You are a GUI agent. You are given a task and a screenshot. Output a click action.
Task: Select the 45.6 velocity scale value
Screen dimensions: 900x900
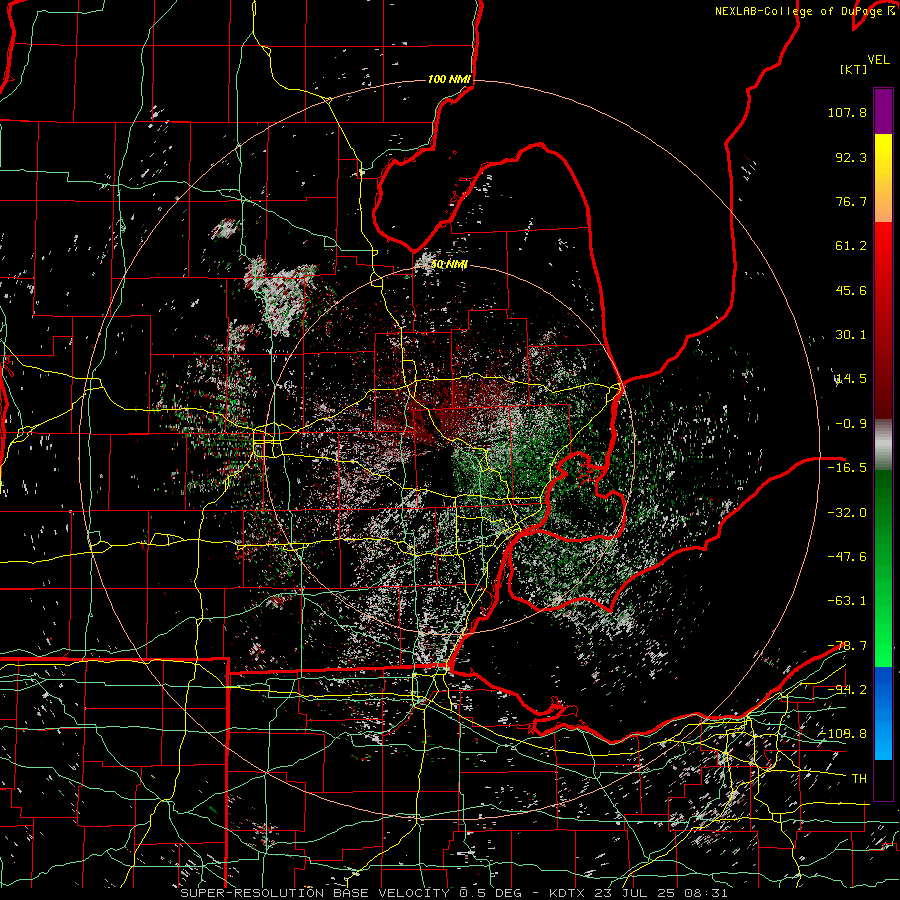(x=851, y=290)
